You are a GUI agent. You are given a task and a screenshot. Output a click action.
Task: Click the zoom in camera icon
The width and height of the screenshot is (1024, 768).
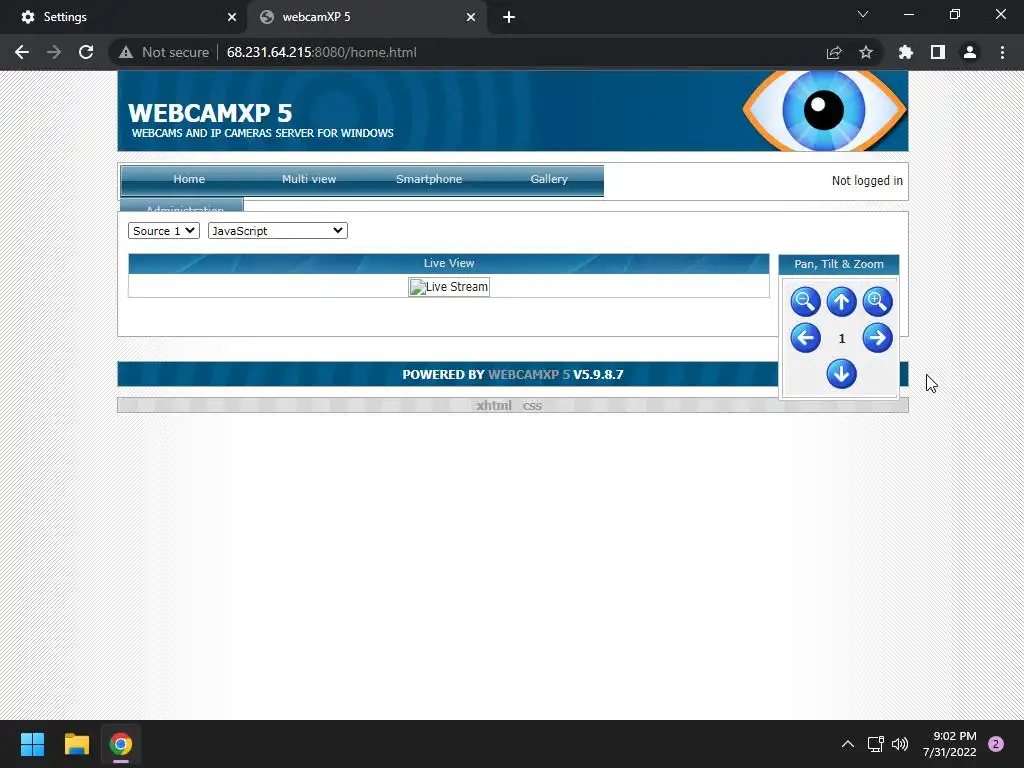click(x=877, y=302)
